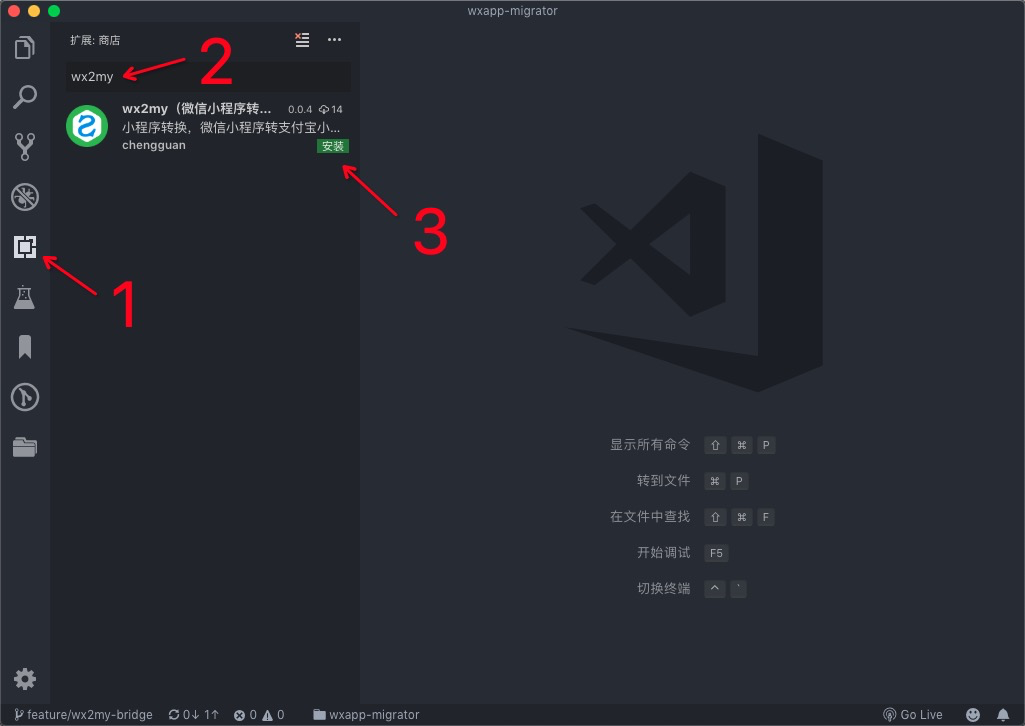Click the download count 14
The height and width of the screenshot is (726, 1025).
point(331,109)
